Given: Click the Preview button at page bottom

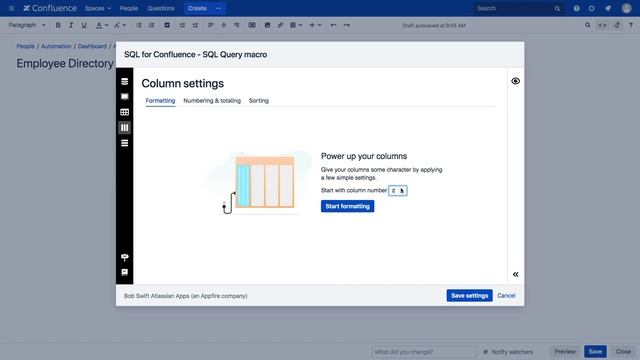Looking at the screenshot, I should (565, 351).
